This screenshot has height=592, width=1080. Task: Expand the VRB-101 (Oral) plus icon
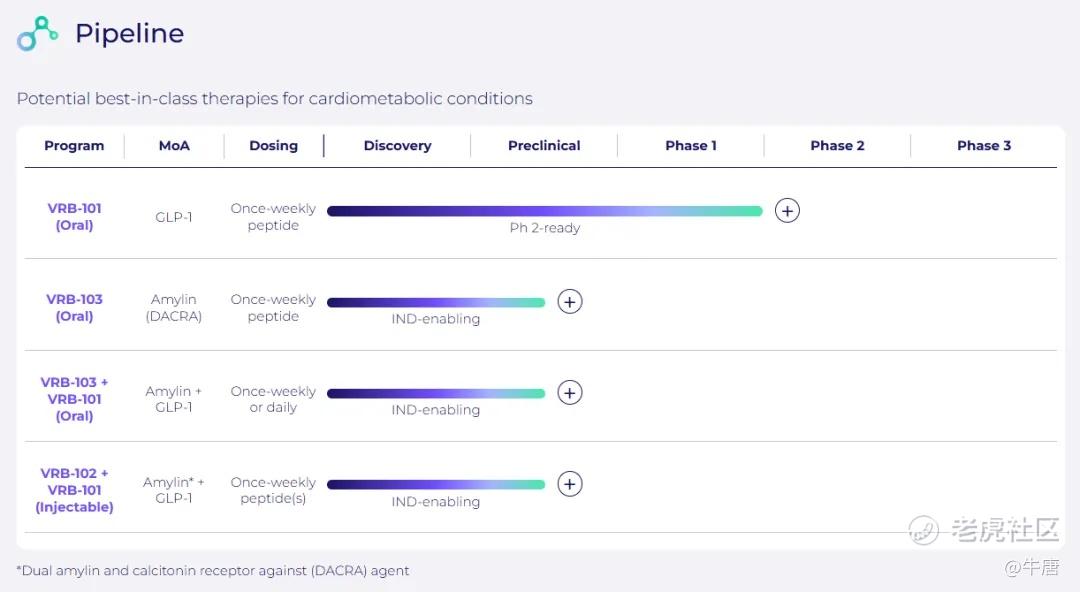click(x=787, y=211)
